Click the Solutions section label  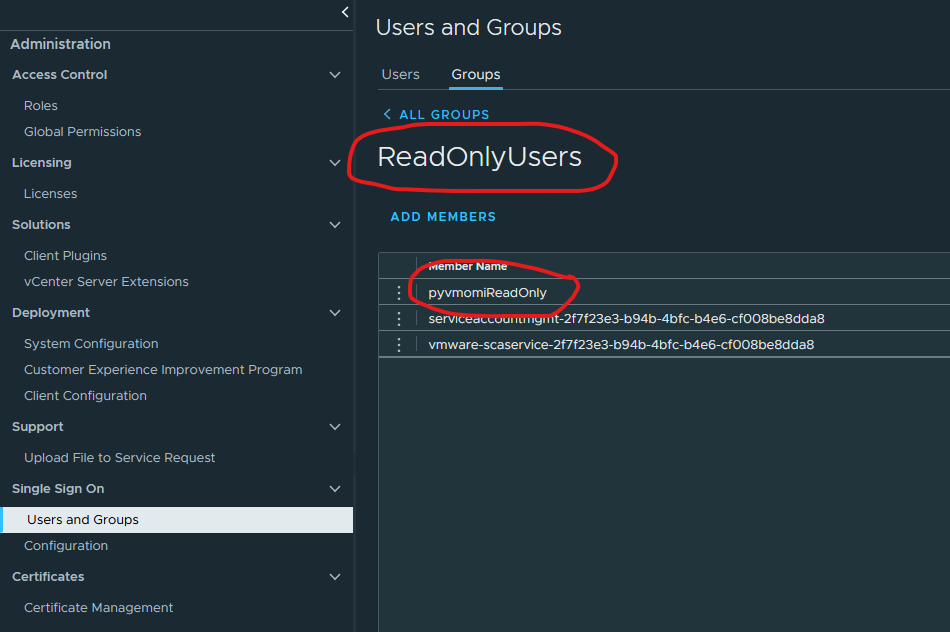point(41,225)
